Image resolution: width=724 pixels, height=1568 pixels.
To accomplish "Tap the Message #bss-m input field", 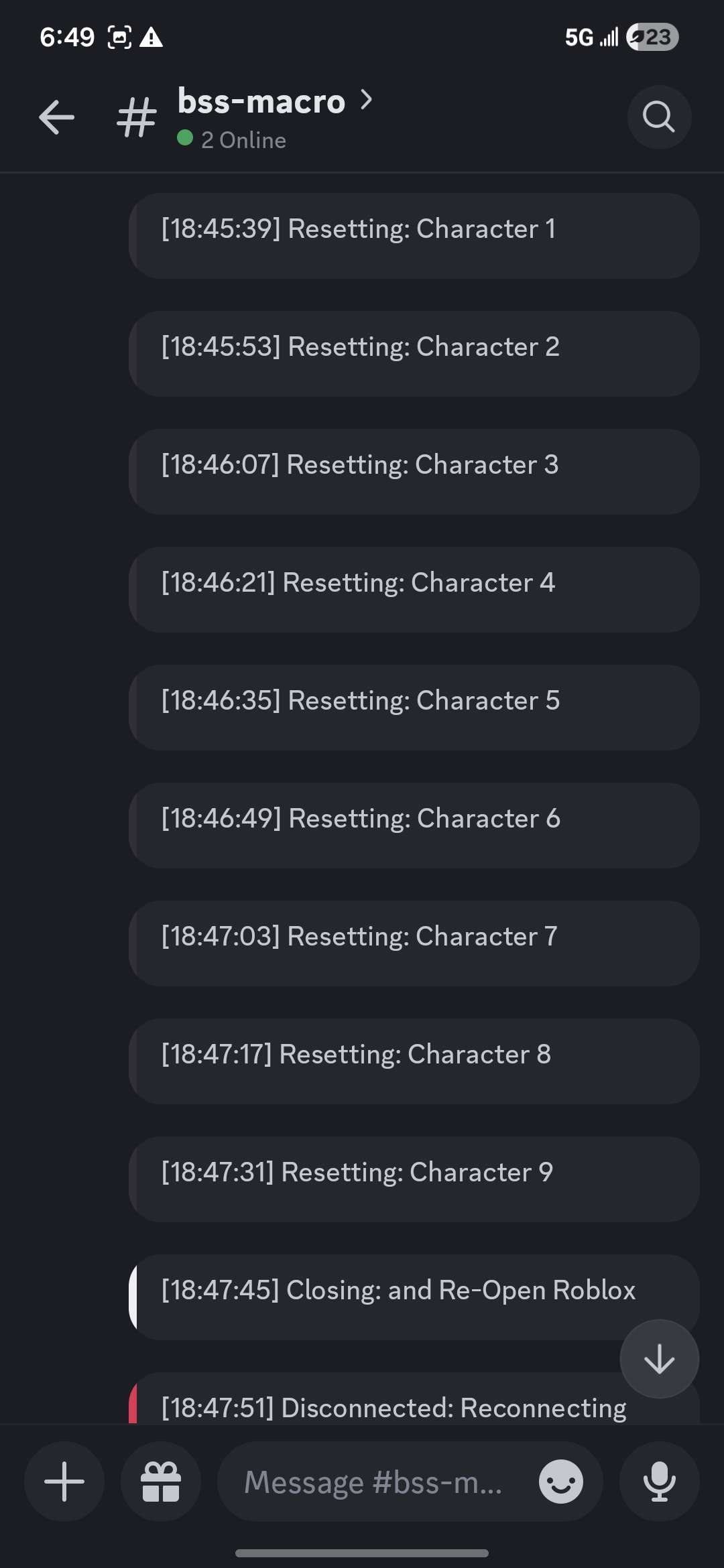I will click(375, 1482).
